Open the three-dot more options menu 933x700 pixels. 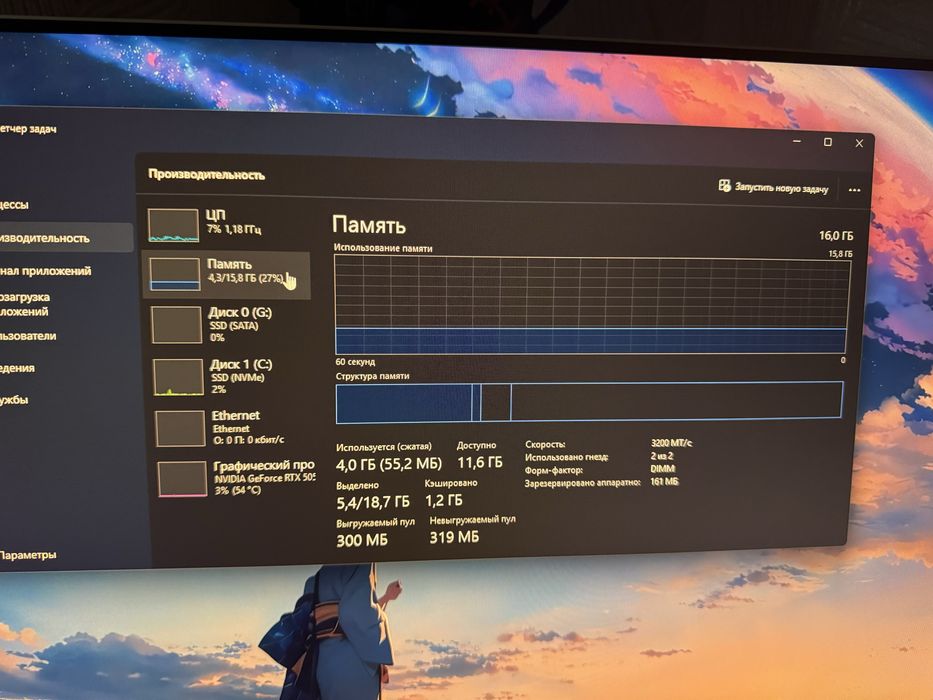pyautogui.click(x=854, y=190)
